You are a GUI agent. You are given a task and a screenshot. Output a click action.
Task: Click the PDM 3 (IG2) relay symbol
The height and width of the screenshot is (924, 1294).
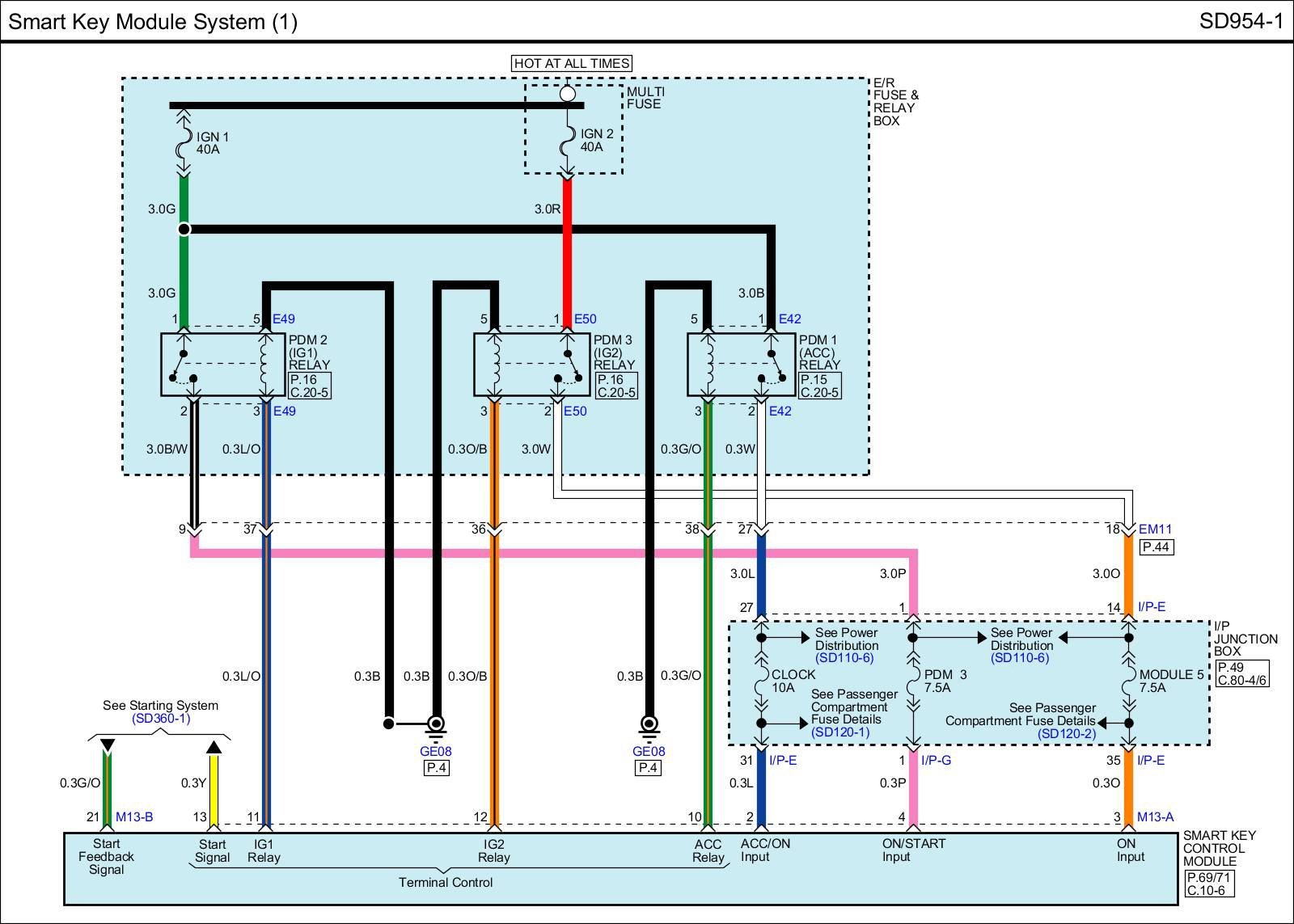[531, 365]
